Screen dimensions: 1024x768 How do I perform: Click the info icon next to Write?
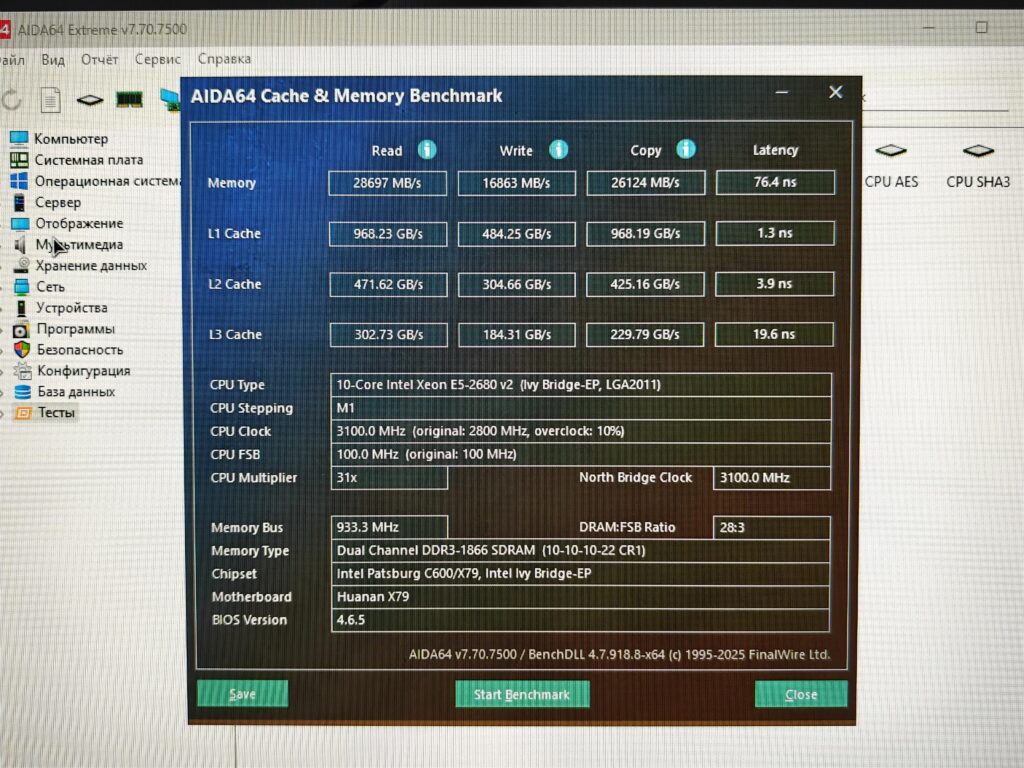pos(558,149)
